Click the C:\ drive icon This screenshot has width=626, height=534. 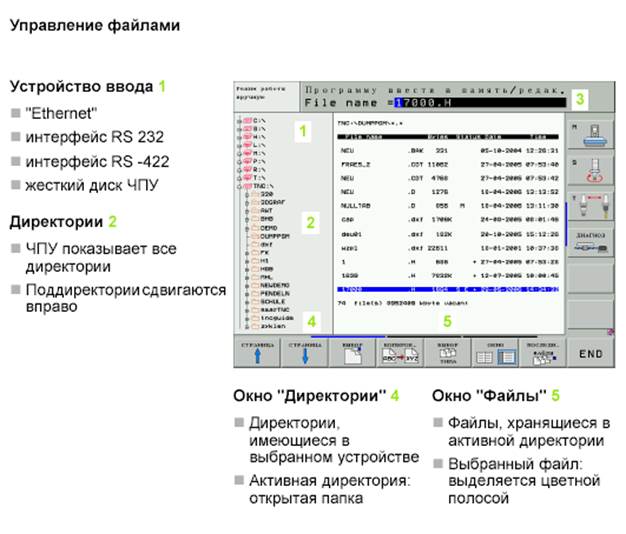tap(248, 120)
